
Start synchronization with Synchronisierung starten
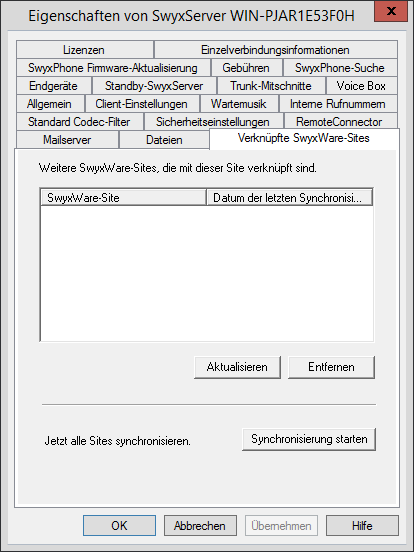(x=309, y=439)
